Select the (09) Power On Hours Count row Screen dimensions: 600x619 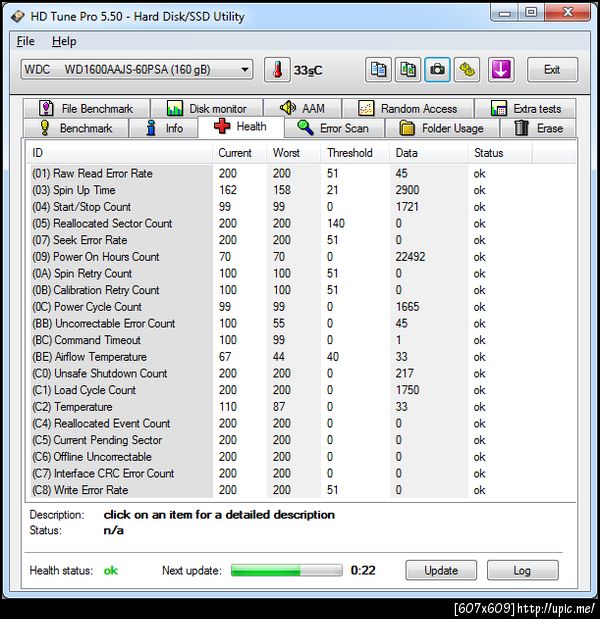pyautogui.click(x=302, y=257)
